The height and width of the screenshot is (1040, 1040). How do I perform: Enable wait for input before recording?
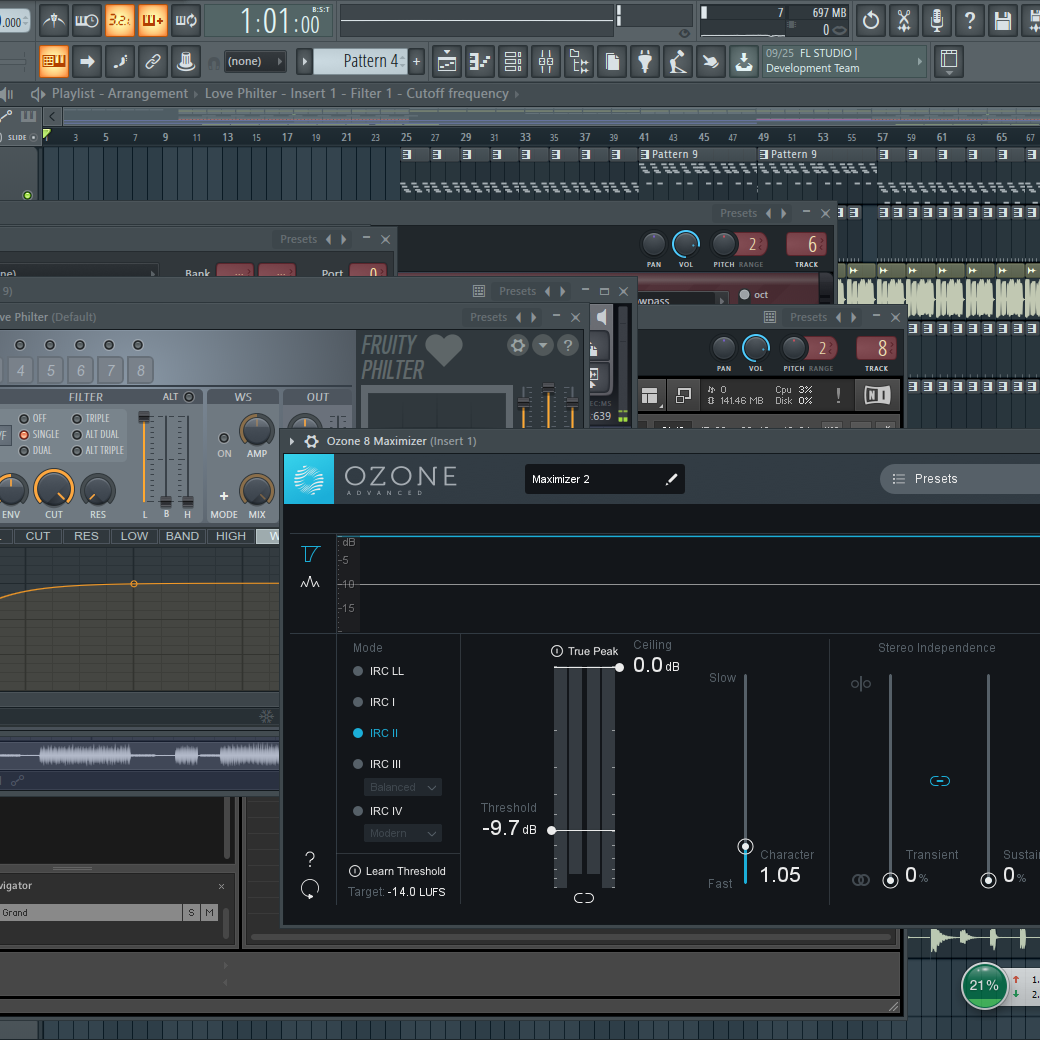tap(87, 21)
